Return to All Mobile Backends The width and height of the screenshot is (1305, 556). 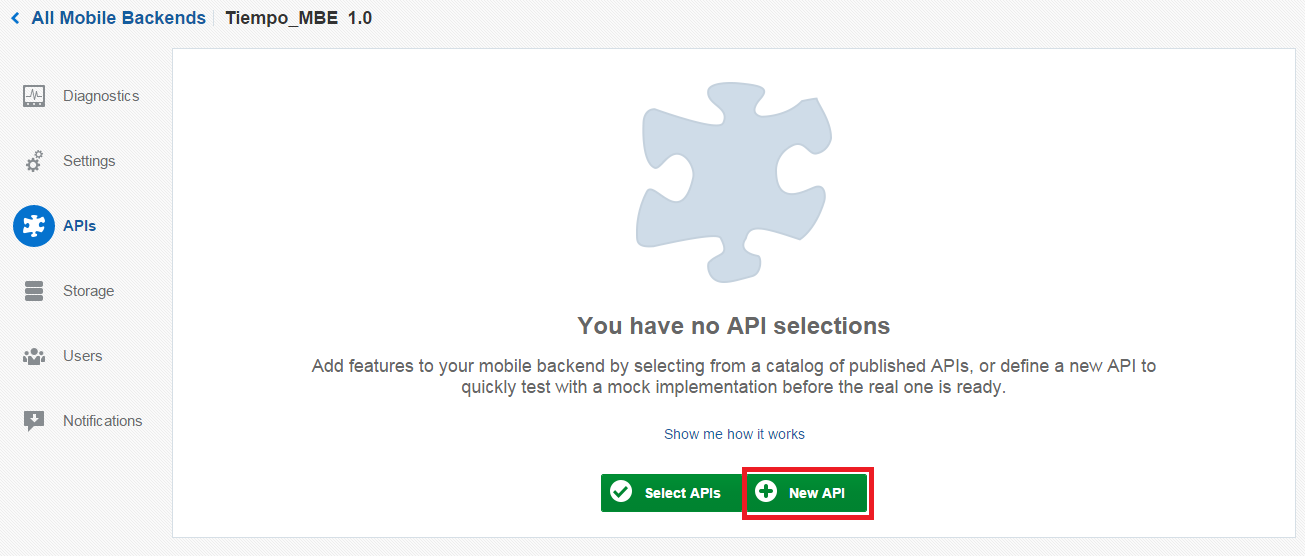pyautogui.click(x=118, y=18)
